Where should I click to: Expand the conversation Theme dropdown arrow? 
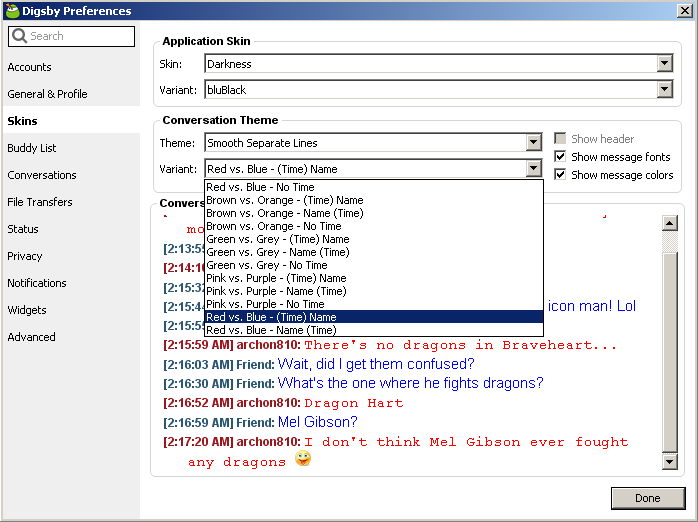pos(533,143)
